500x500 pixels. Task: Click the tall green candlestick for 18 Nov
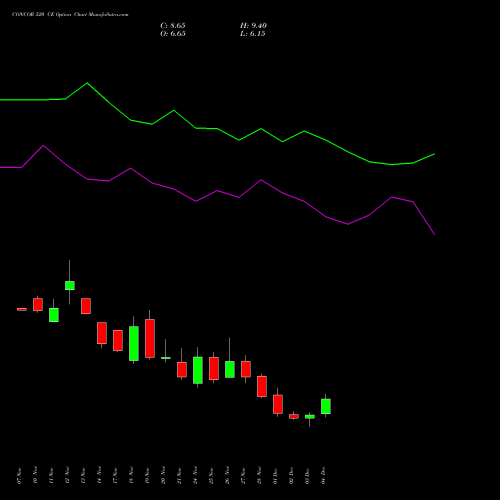[134, 343]
